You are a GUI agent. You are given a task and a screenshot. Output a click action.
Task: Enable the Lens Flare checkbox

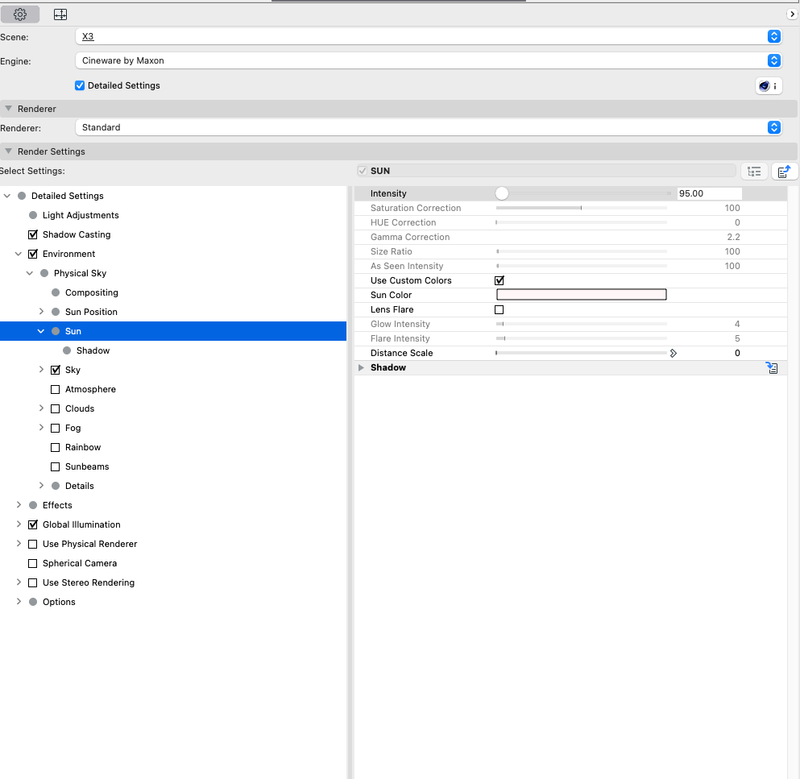pos(499,310)
